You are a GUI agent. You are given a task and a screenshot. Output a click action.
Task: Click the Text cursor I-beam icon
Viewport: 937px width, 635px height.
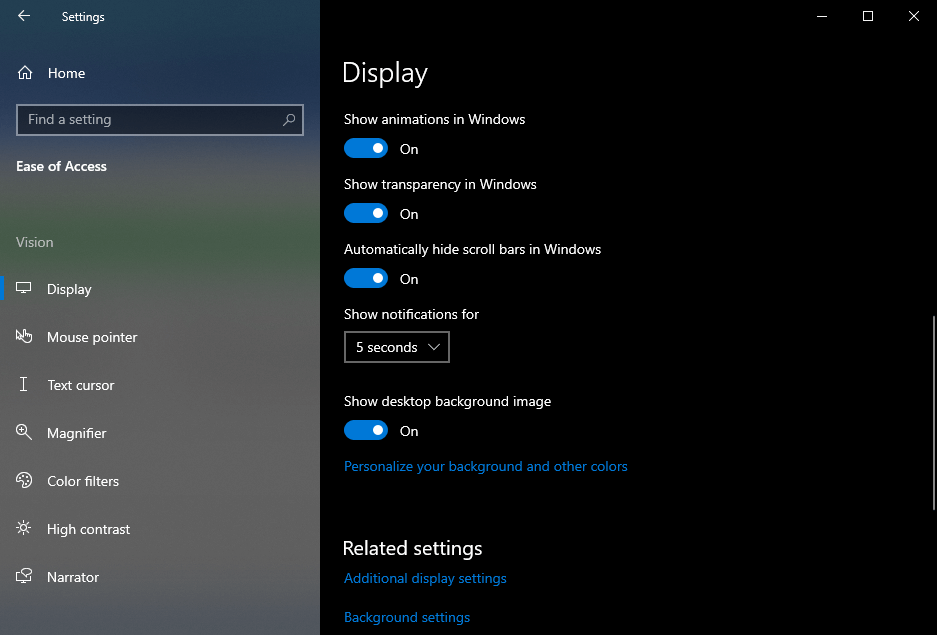pos(23,384)
